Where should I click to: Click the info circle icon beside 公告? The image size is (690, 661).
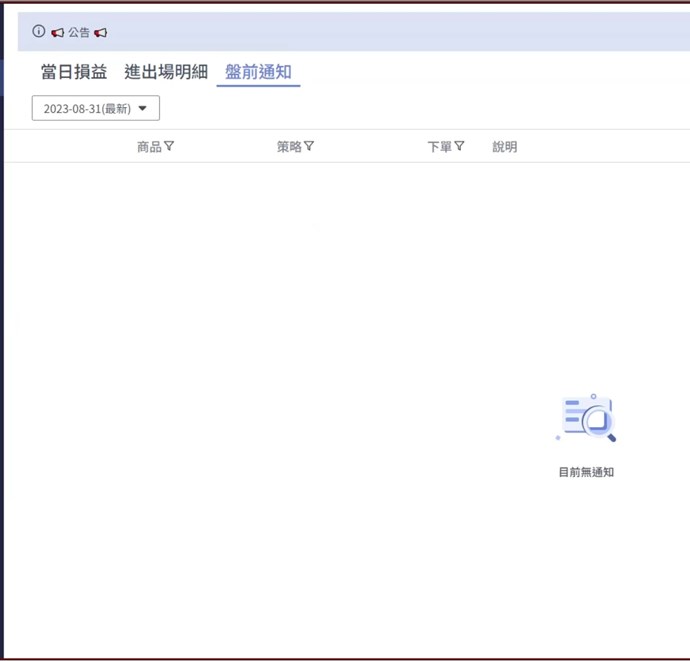click(39, 32)
